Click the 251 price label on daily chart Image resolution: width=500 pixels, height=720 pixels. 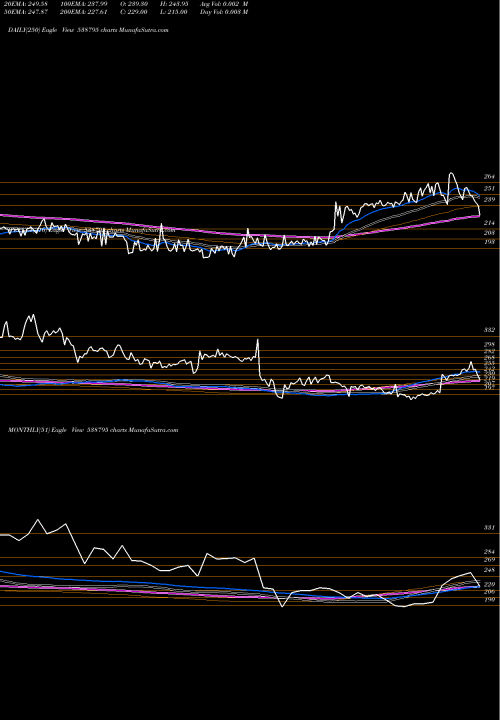coord(489,189)
